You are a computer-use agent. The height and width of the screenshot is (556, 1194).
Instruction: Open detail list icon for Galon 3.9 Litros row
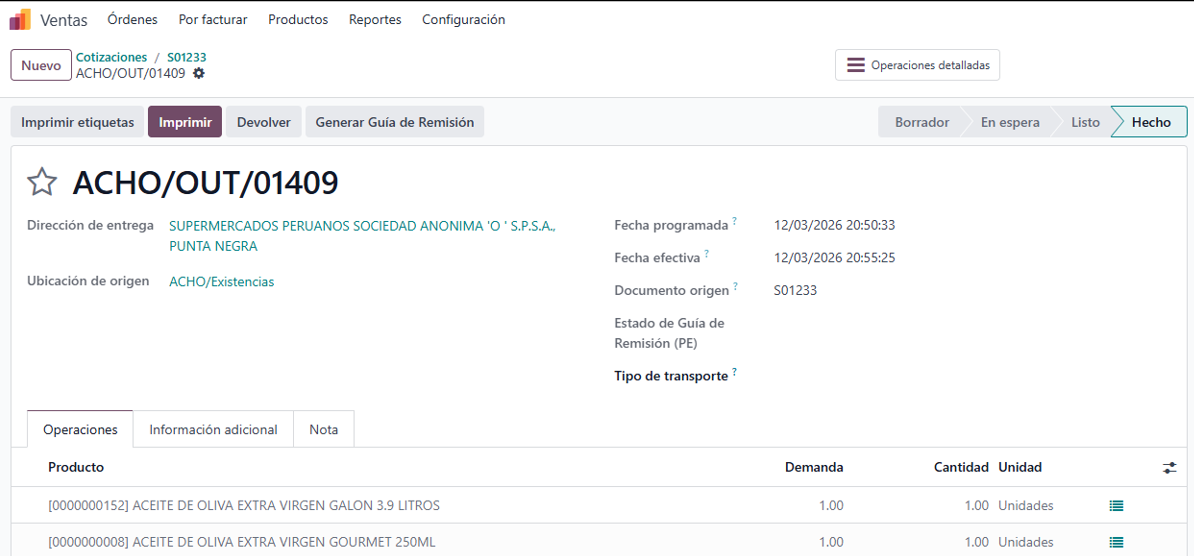[x=1116, y=506]
